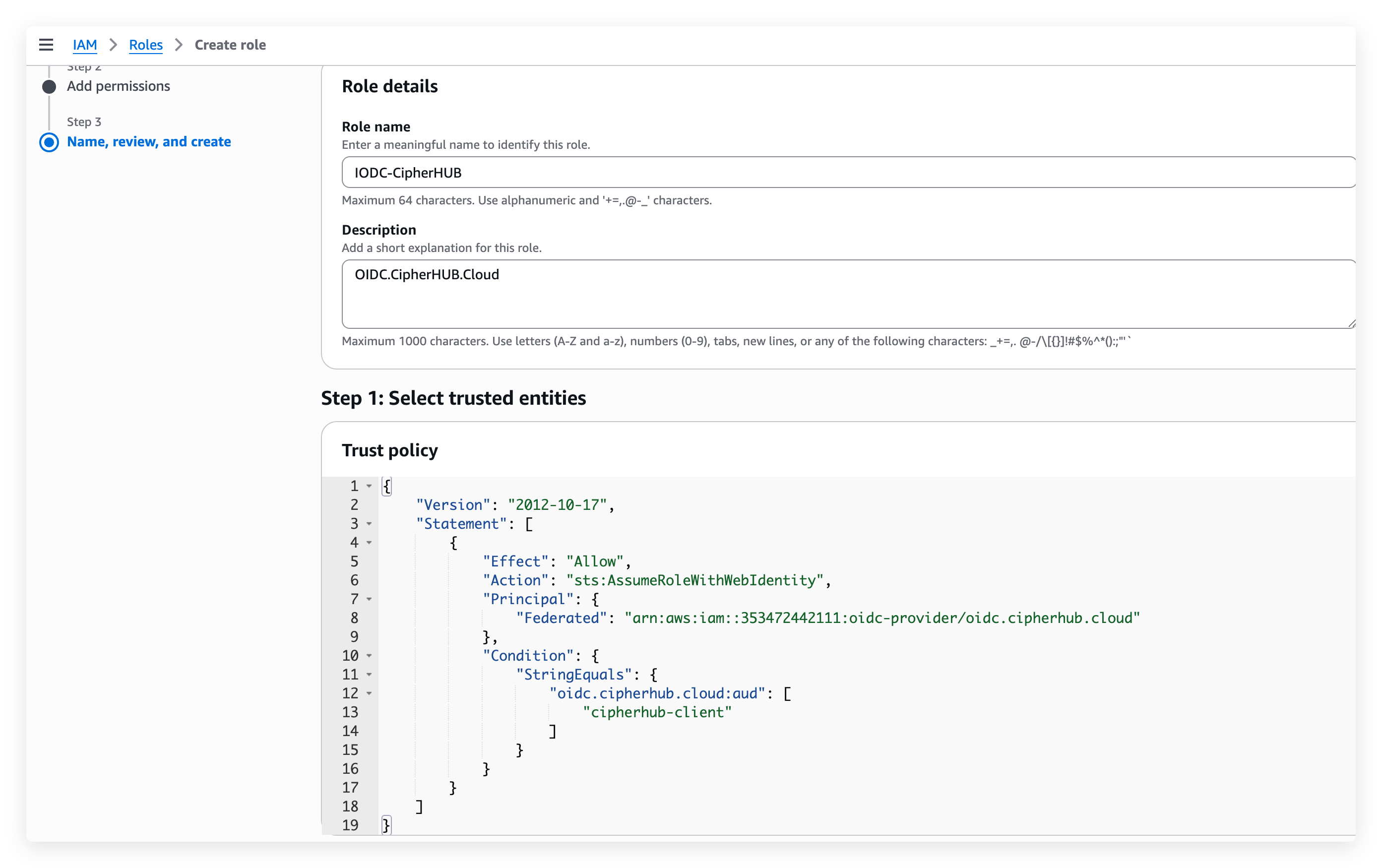Click the Federated ARN string in the policy
1382x868 pixels.
[881, 618]
